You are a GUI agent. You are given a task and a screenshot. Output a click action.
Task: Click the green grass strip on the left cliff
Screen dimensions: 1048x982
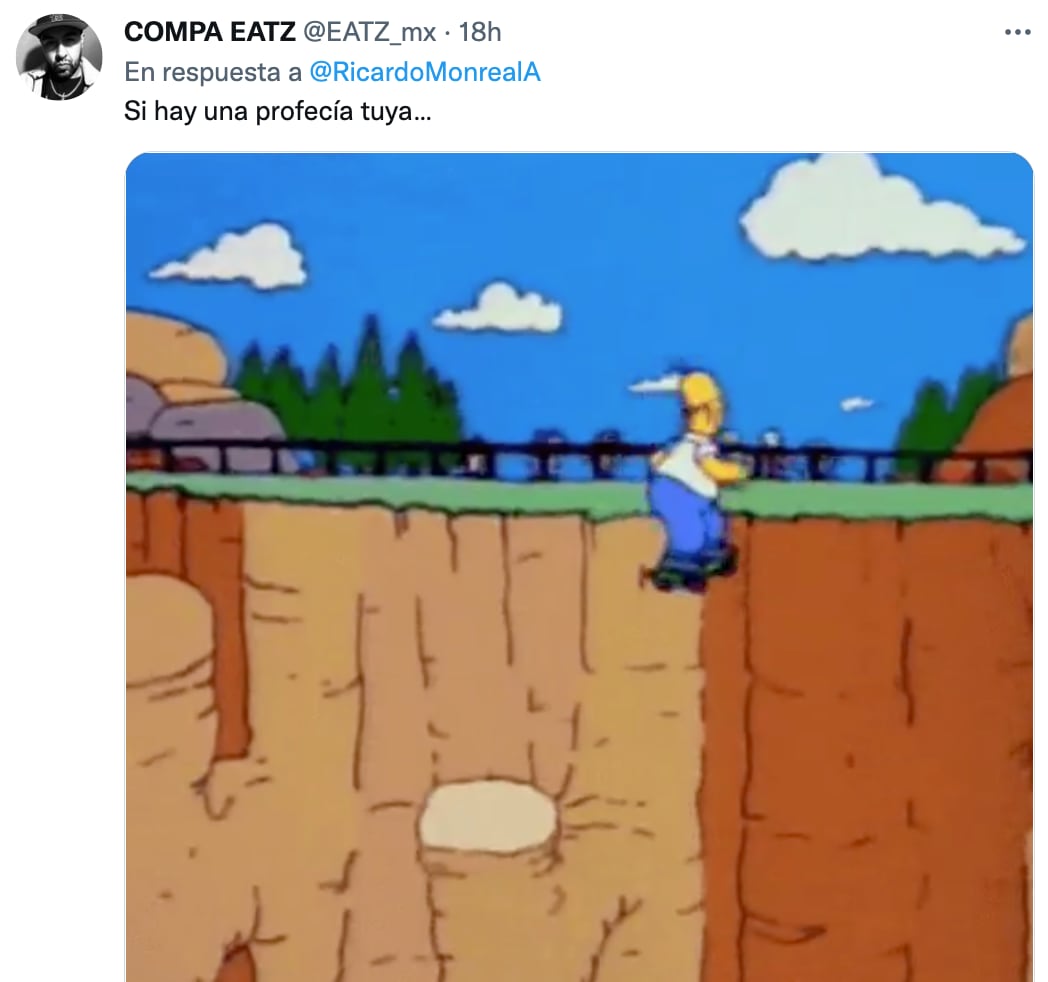click(384, 490)
